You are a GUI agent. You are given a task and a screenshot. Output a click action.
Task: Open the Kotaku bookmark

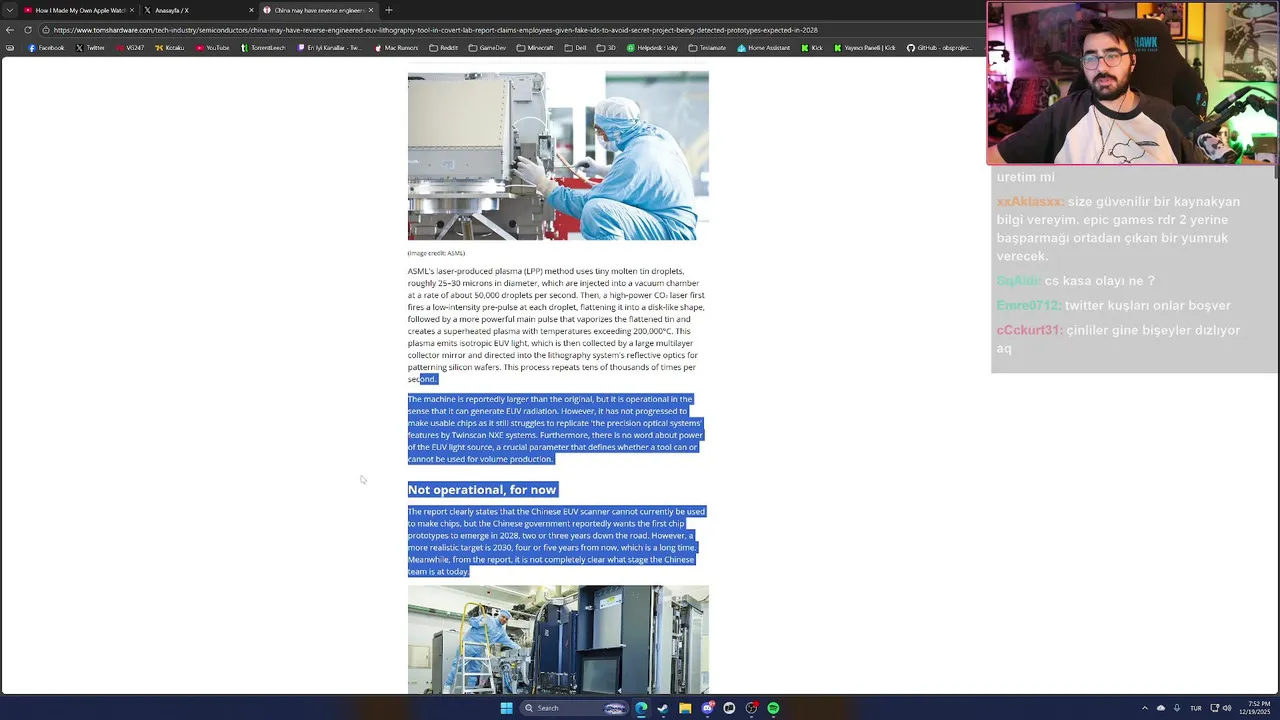[x=170, y=48]
